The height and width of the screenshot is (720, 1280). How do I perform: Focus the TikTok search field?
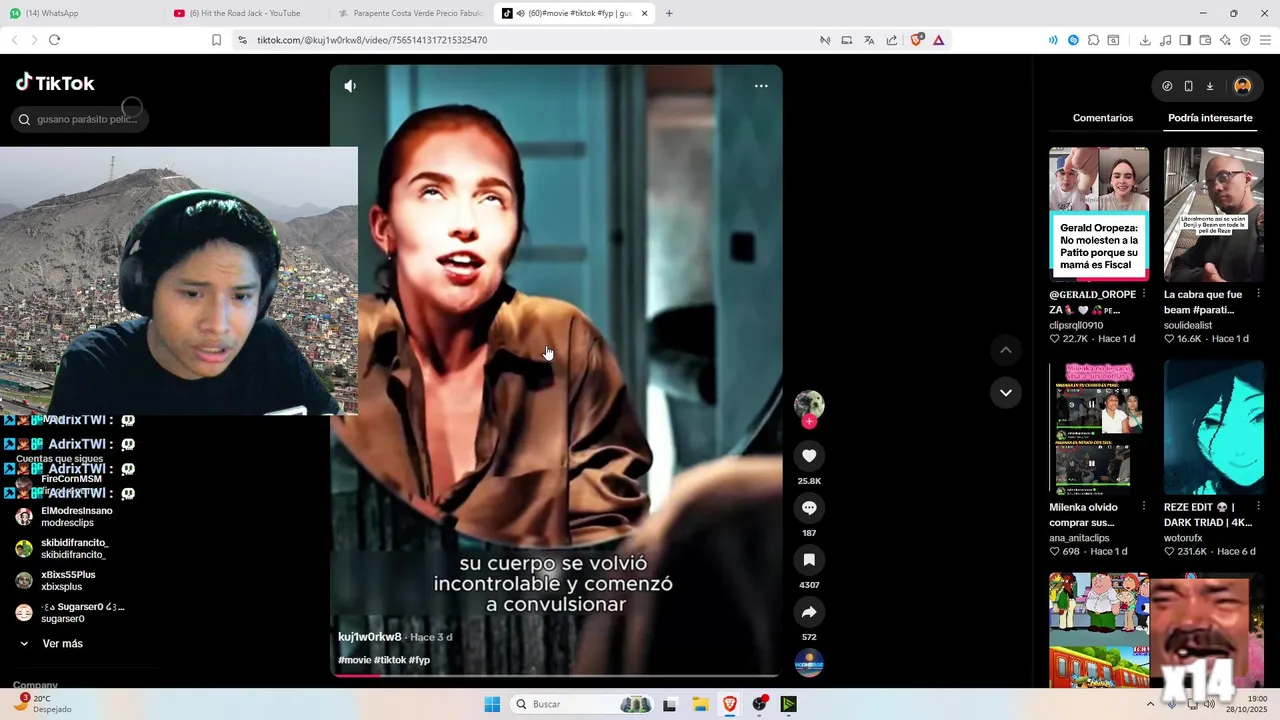tap(80, 119)
